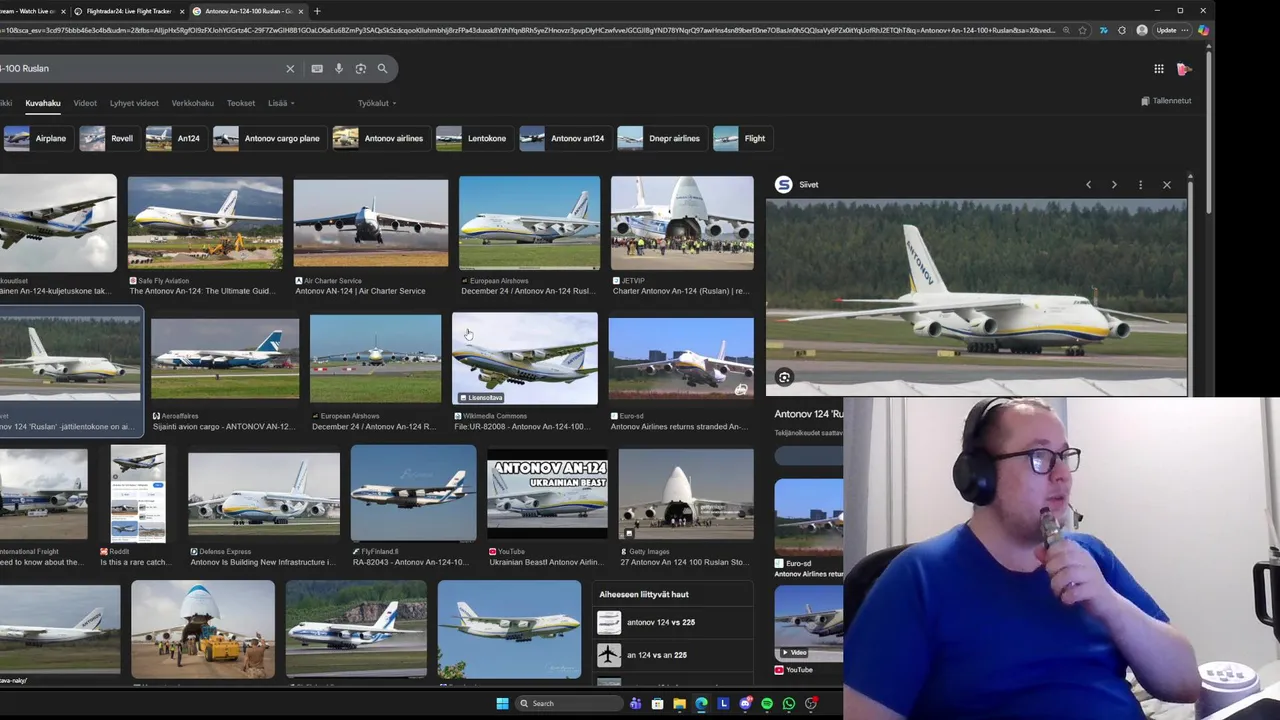The width and height of the screenshot is (1280, 720).
Task: Switch to the Teokset tab
Action: click(x=241, y=103)
